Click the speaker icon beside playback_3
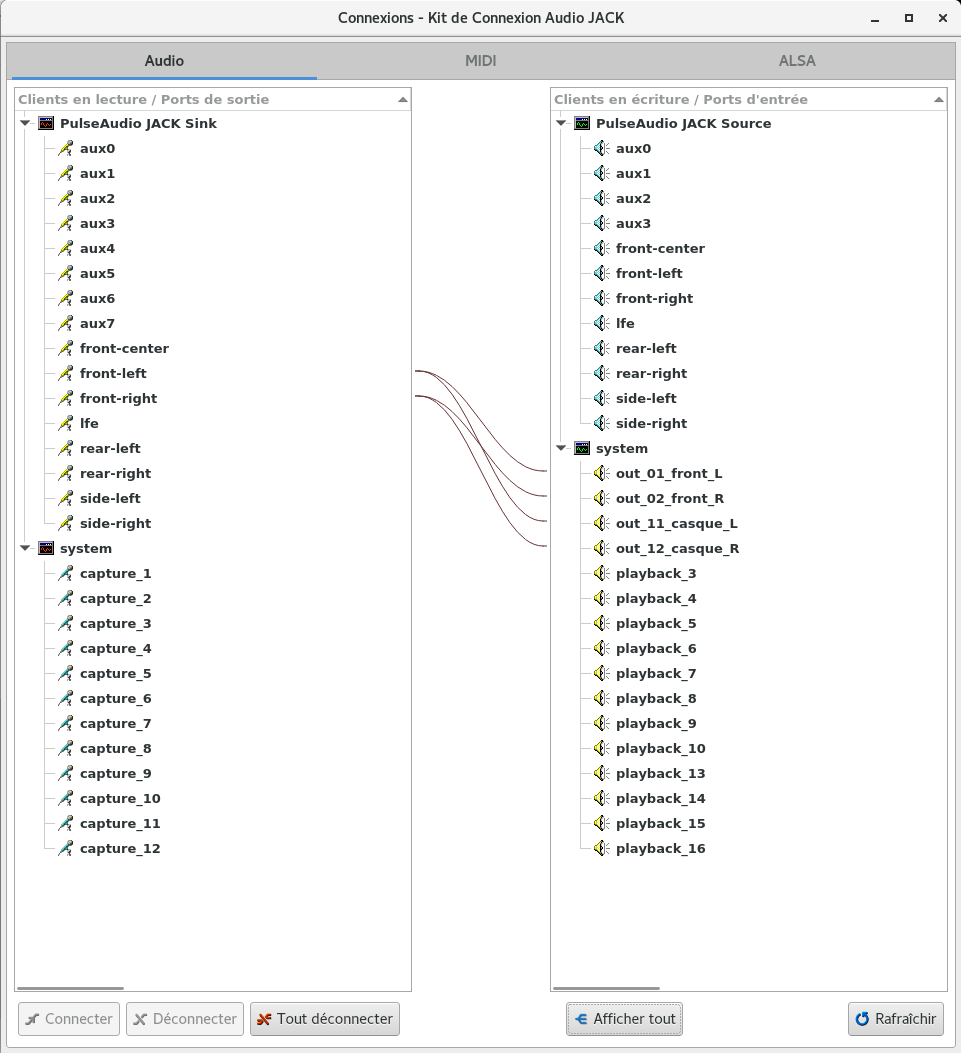 (601, 574)
